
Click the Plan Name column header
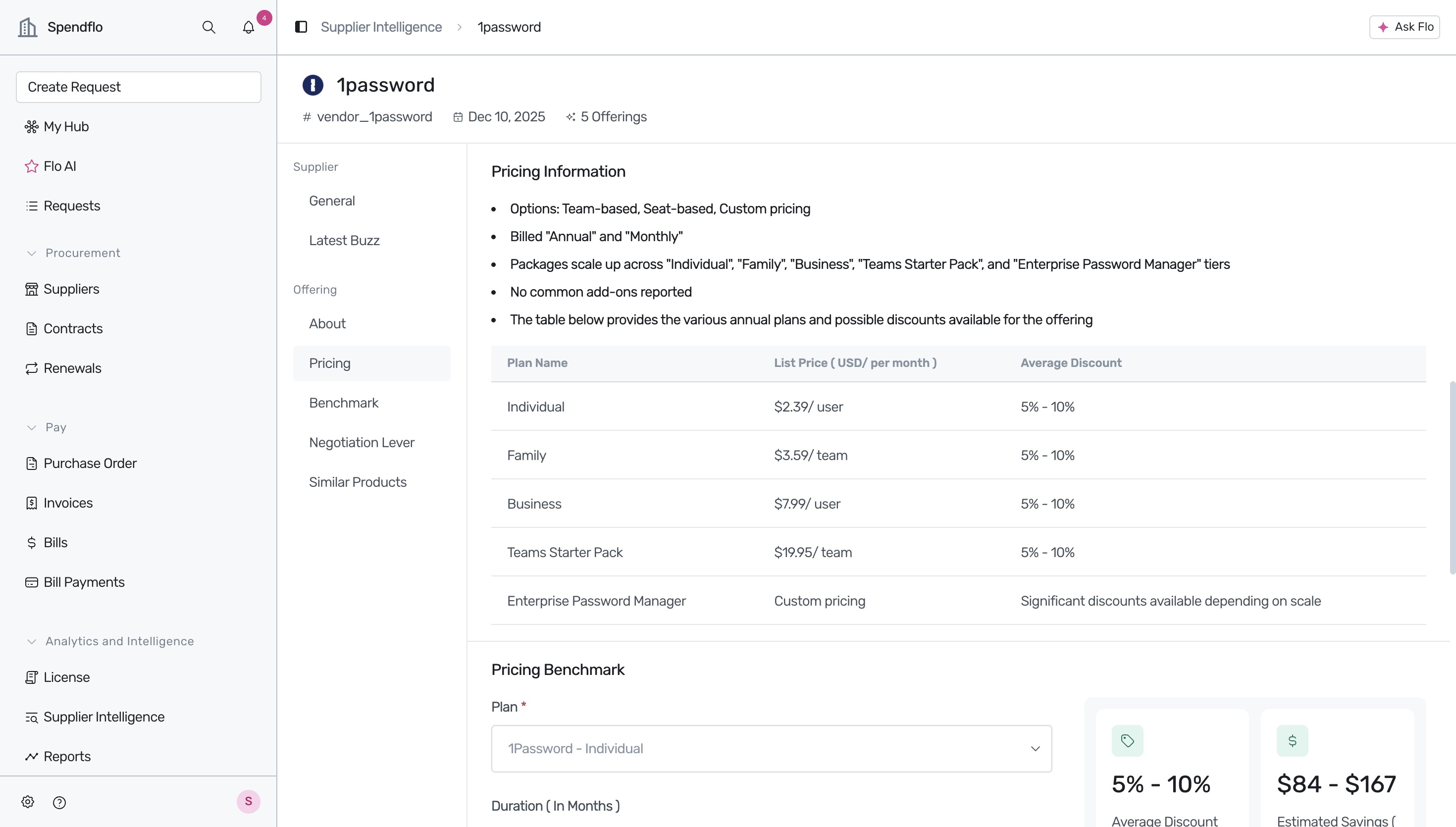tap(537, 363)
